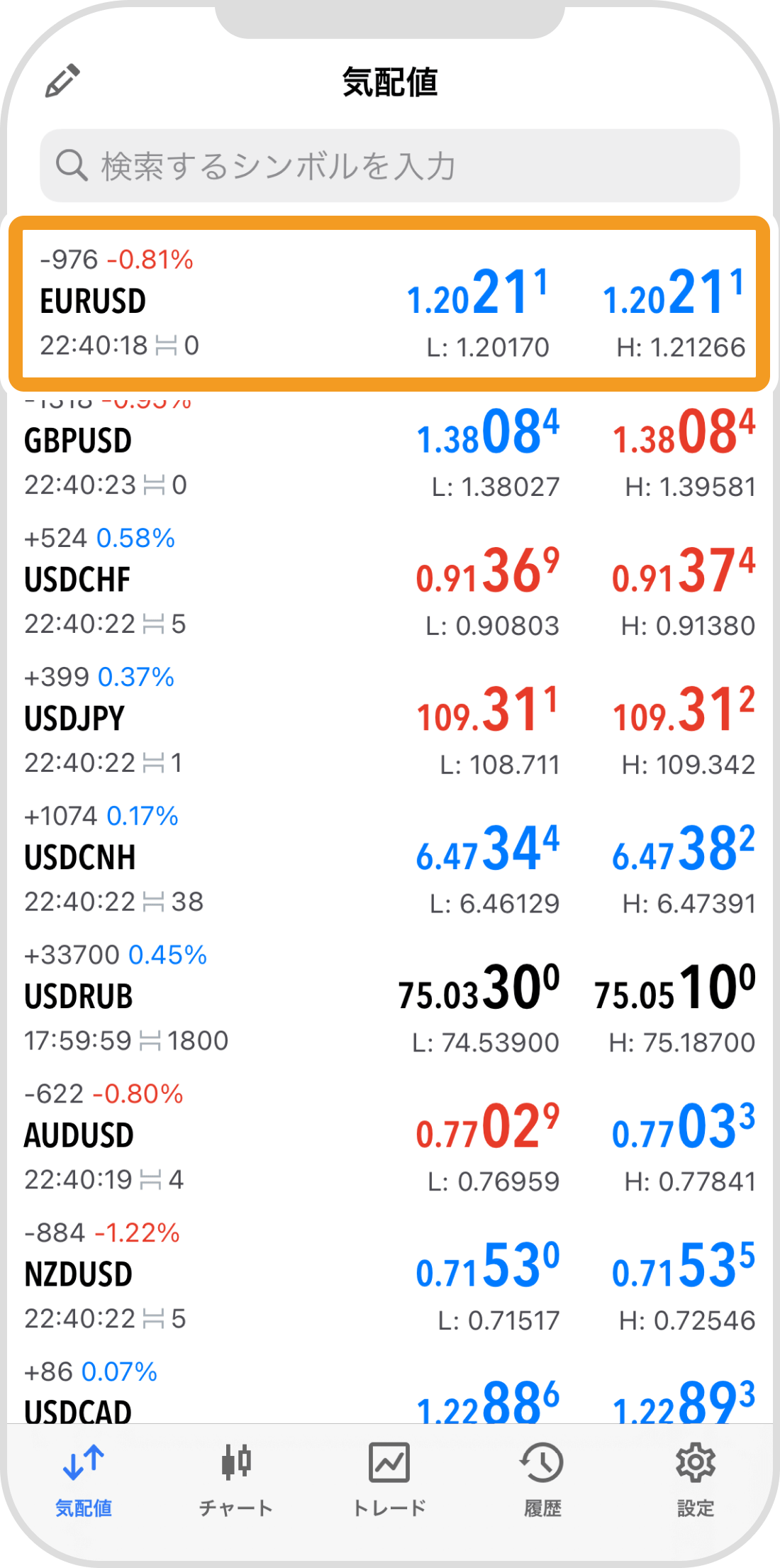The height and width of the screenshot is (1568, 780).
Task: Tap the USDRUB bid price 75.03300
Action: [x=479, y=989]
